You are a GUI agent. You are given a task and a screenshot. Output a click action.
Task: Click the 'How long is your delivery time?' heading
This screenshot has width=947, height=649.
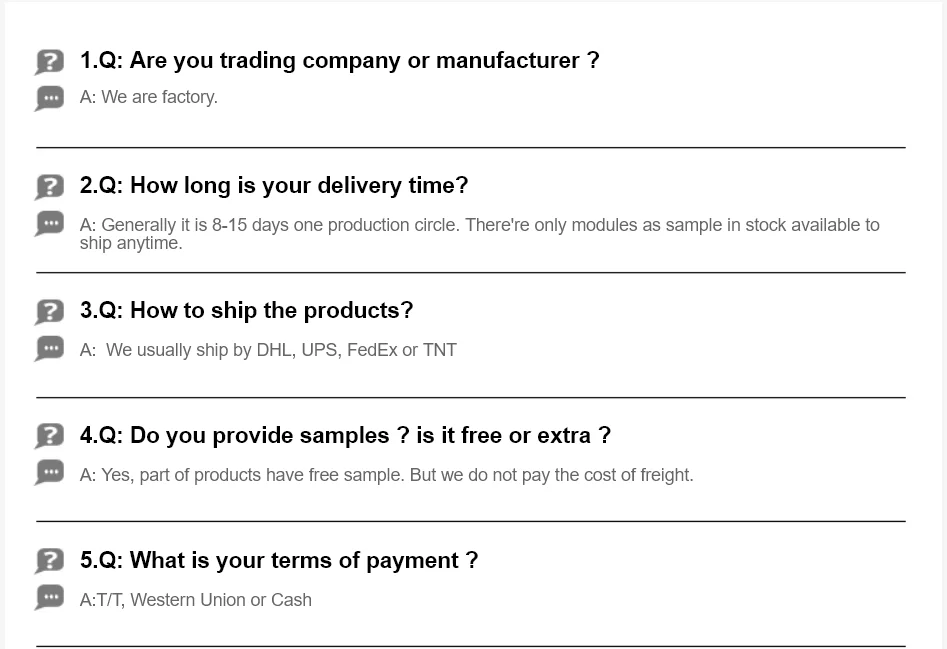tap(274, 186)
